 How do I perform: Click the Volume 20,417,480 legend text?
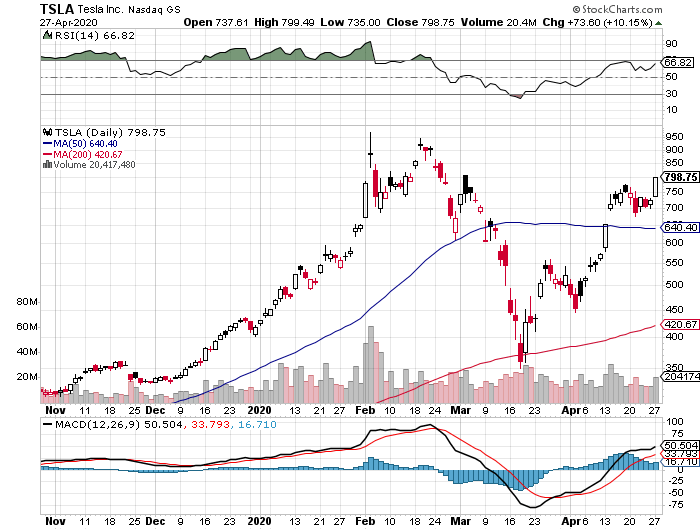[x=94, y=164]
